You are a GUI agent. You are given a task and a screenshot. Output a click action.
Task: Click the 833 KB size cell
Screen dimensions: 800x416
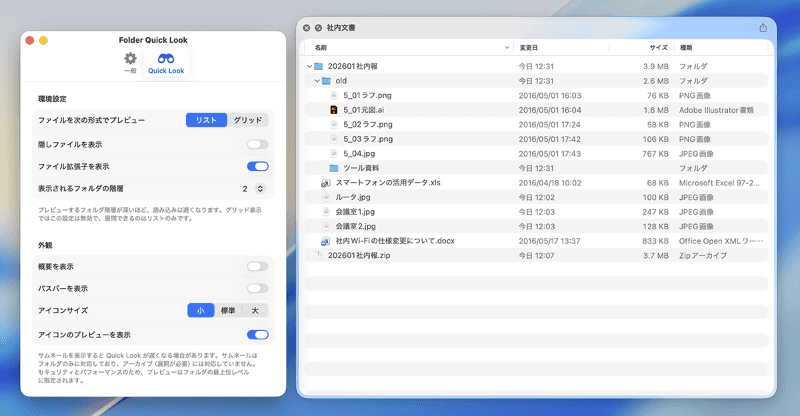(656, 241)
